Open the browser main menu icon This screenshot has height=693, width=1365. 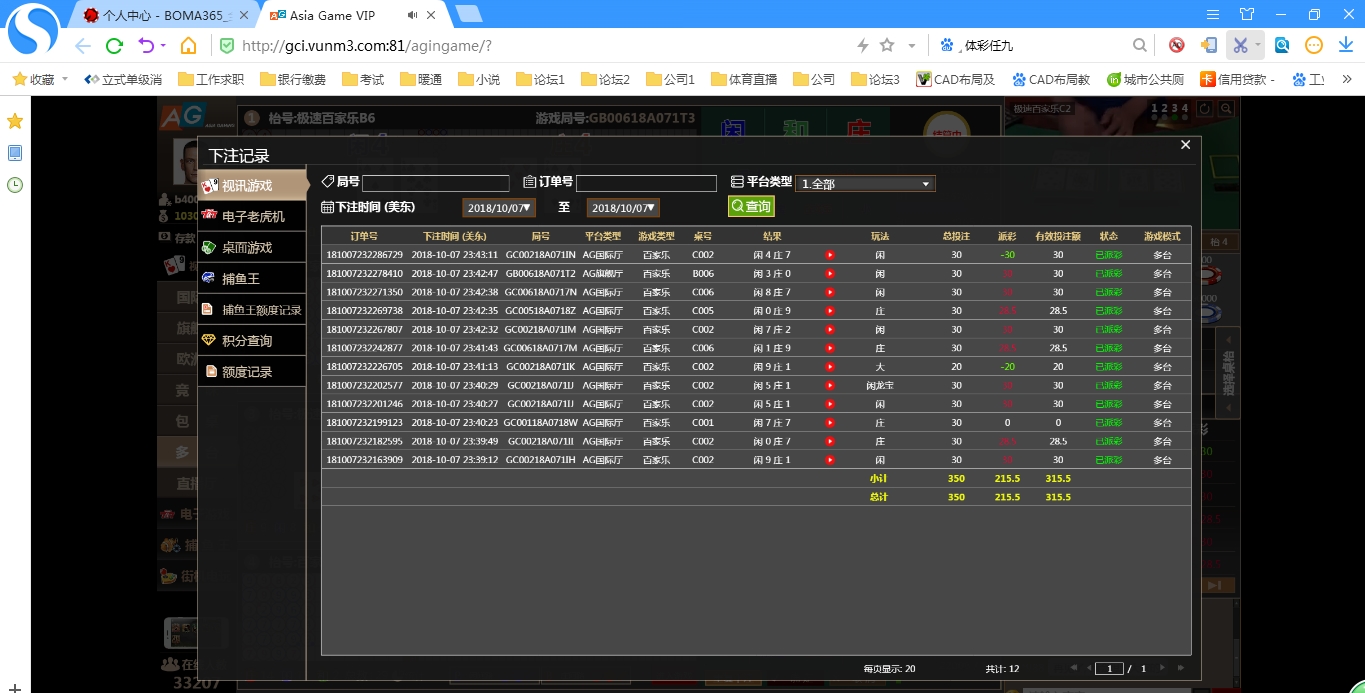click(1213, 14)
